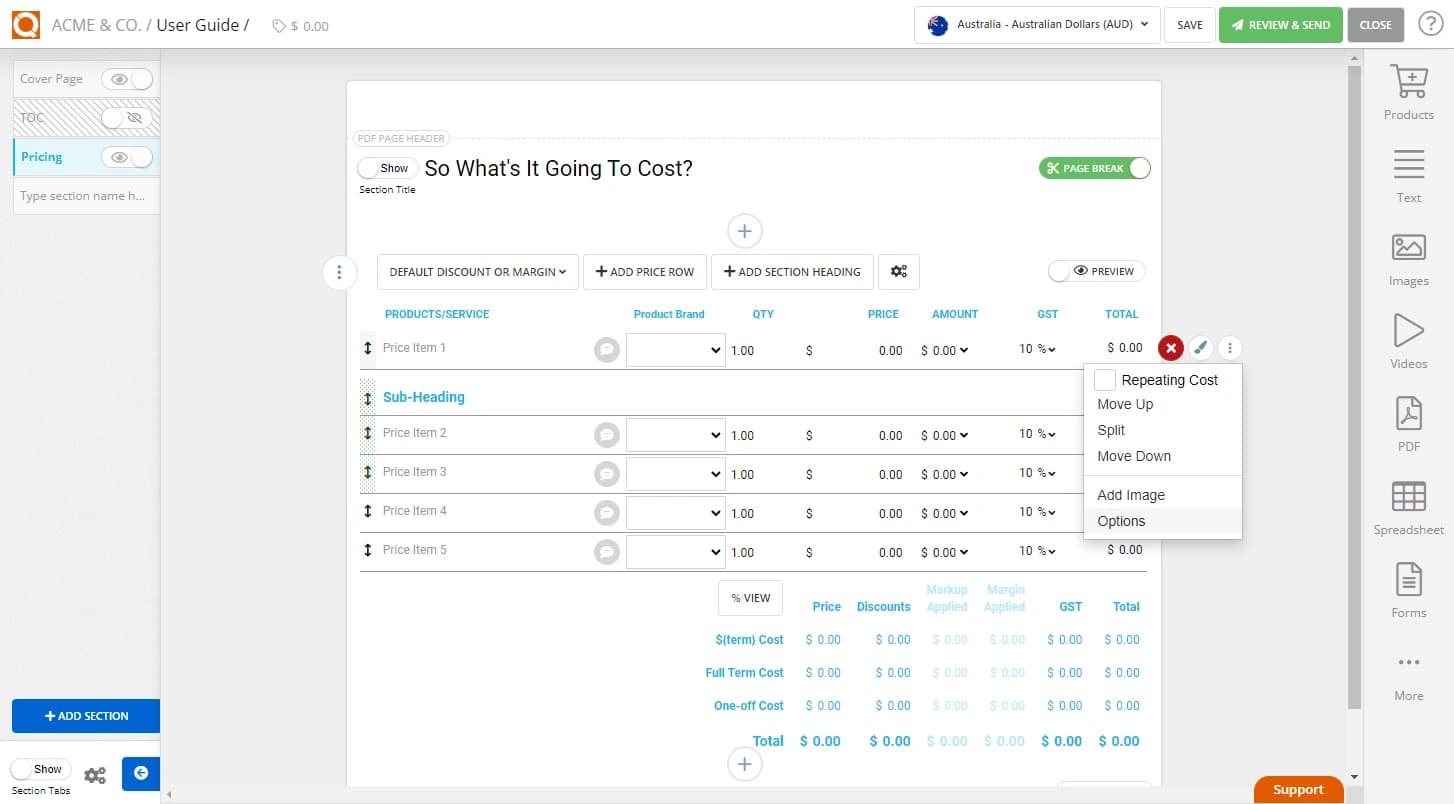Image resolution: width=1454 pixels, height=804 pixels.
Task: Click the Review & Send button
Action: [1281, 24]
